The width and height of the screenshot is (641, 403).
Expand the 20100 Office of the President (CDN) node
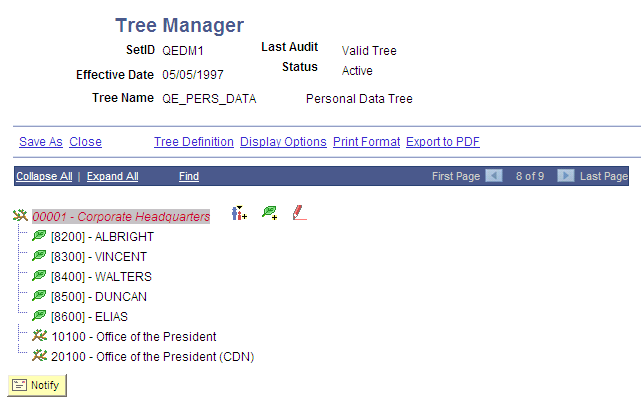point(40,356)
